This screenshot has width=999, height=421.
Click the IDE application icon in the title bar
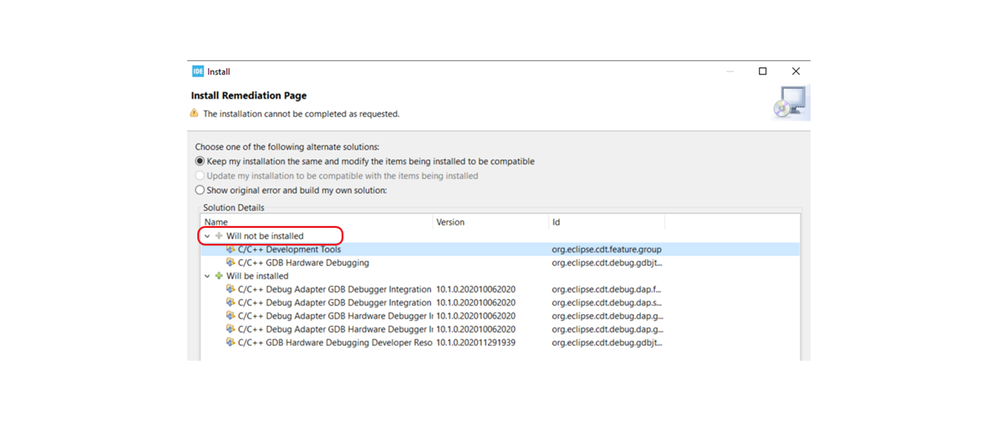(x=198, y=71)
